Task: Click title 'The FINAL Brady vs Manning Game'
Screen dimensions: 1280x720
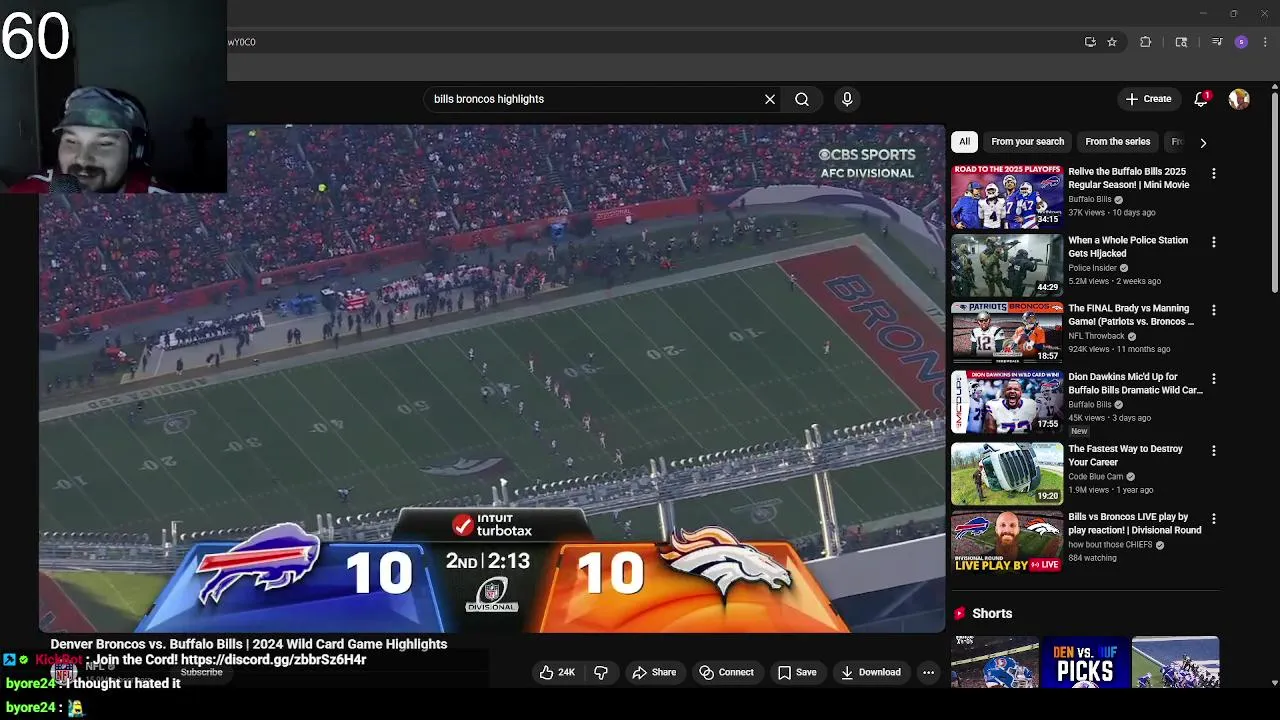Action: [x=1131, y=315]
